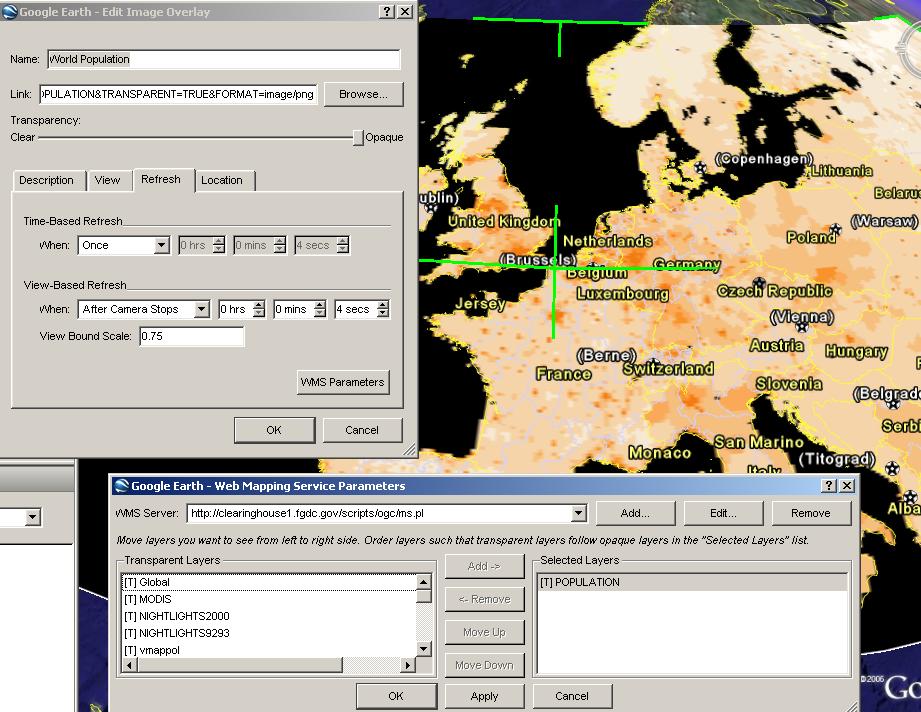The width and height of the screenshot is (921, 712).
Task: Increase View-Based Refresh hours stepper
Action: [x=259, y=305]
